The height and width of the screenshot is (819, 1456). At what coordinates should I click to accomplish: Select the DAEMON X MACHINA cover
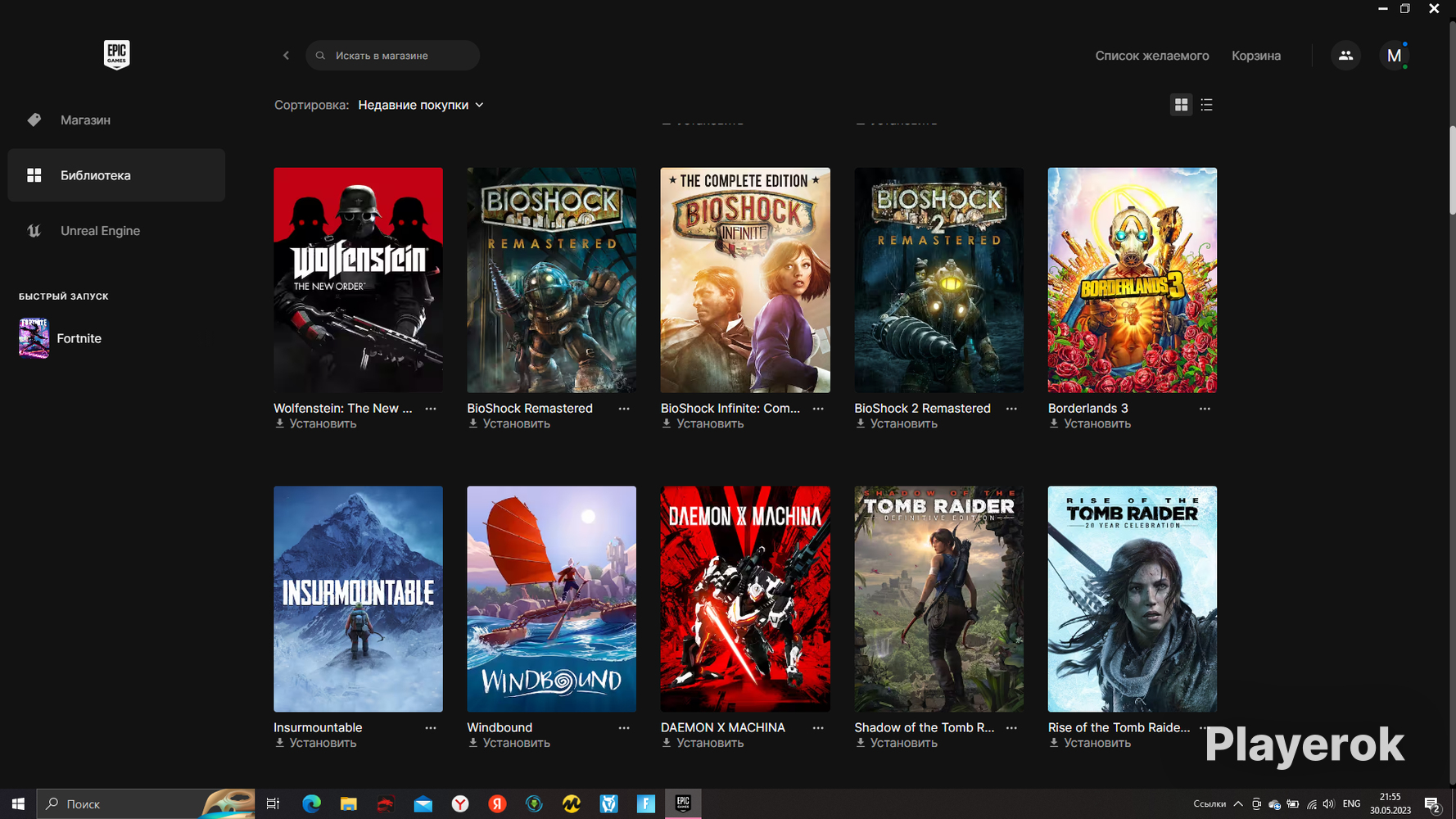745,600
